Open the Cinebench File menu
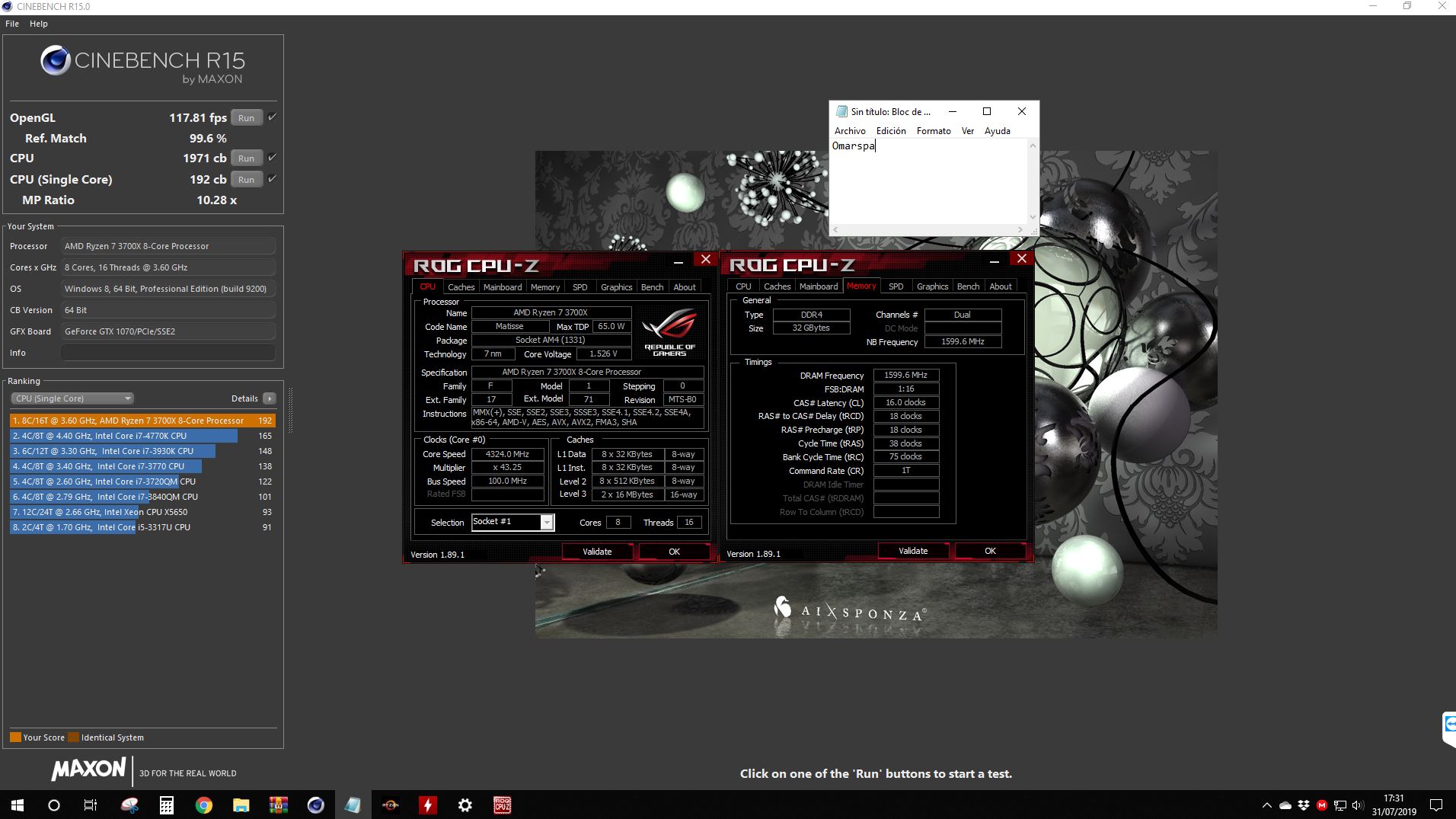 coord(12,24)
